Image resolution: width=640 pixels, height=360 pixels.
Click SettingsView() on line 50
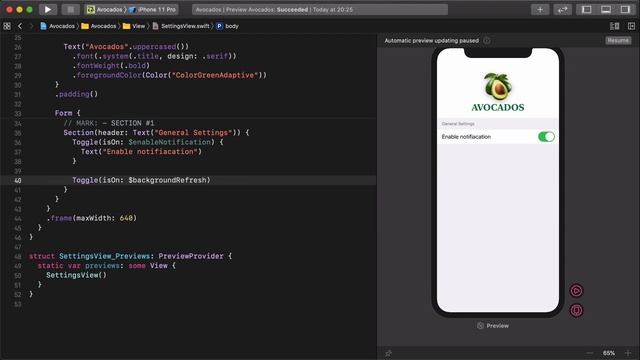[x=76, y=275]
